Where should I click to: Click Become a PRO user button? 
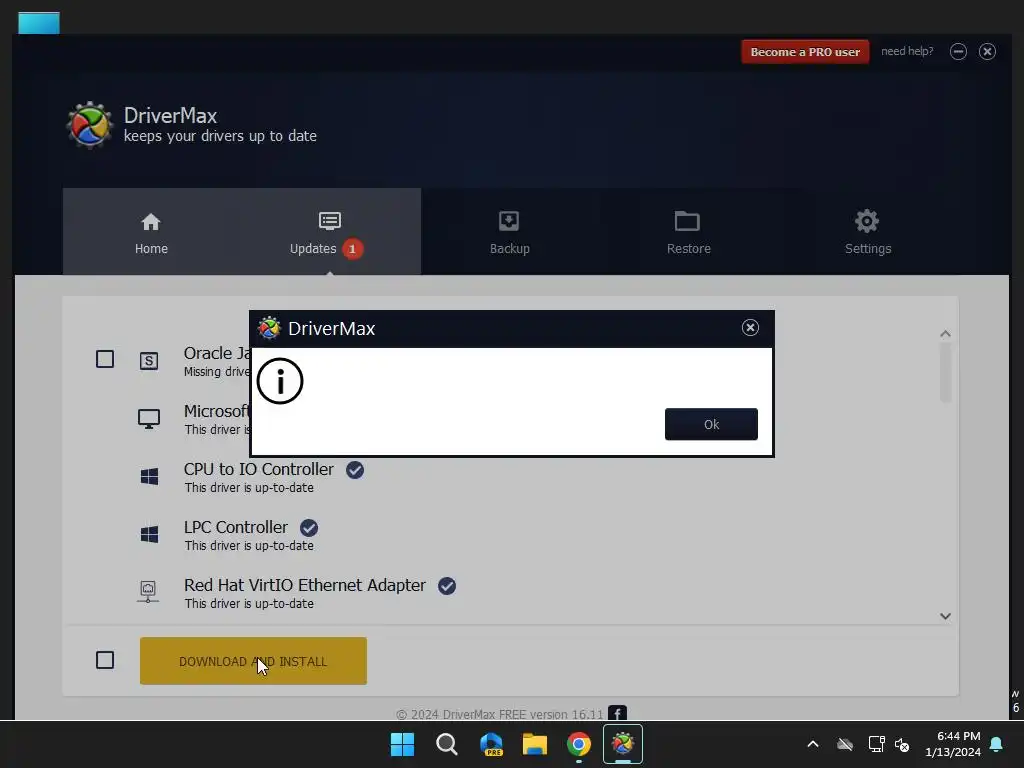pyautogui.click(x=805, y=52)
